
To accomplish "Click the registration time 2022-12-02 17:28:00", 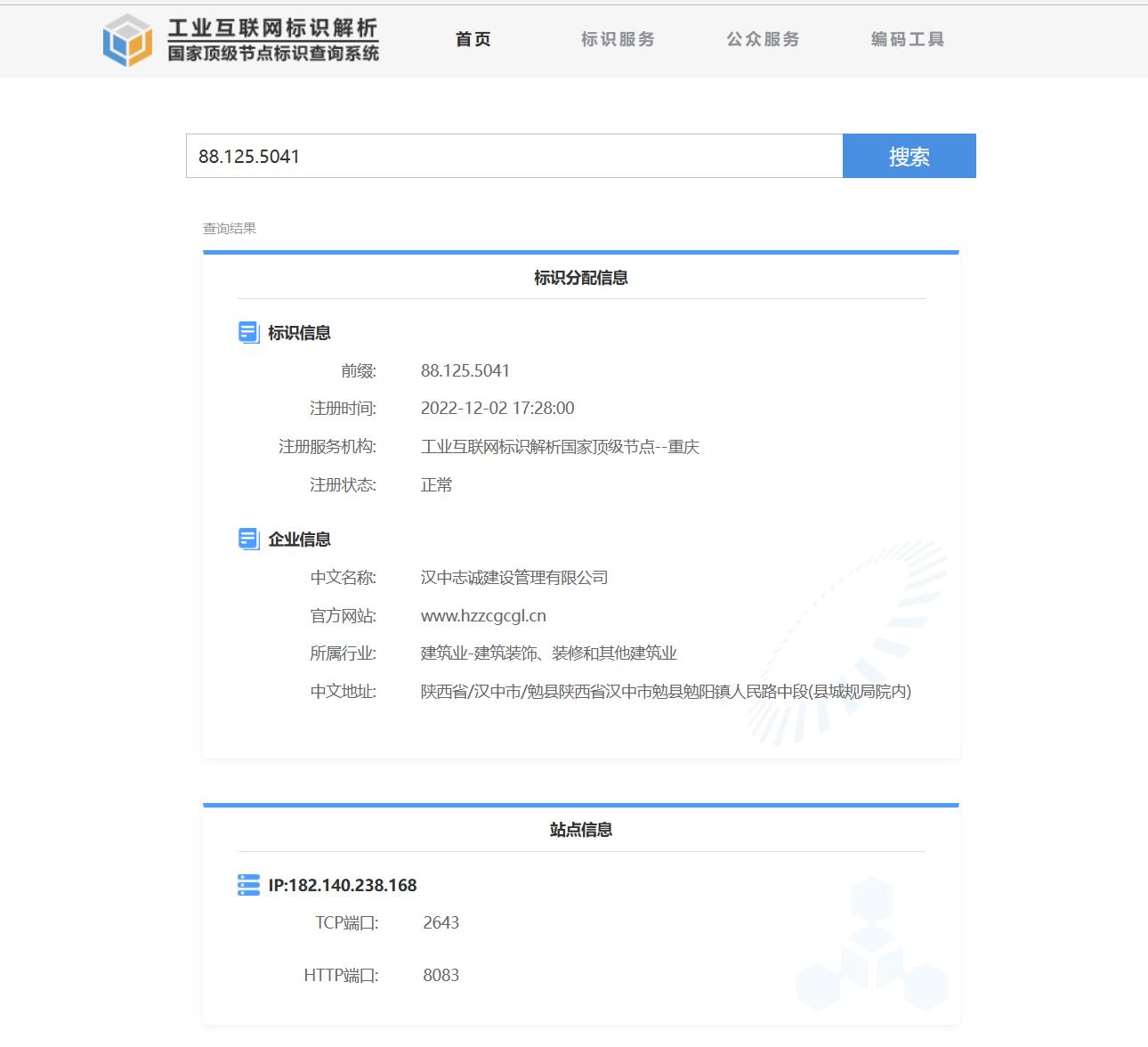I will (x=497, y=409).
